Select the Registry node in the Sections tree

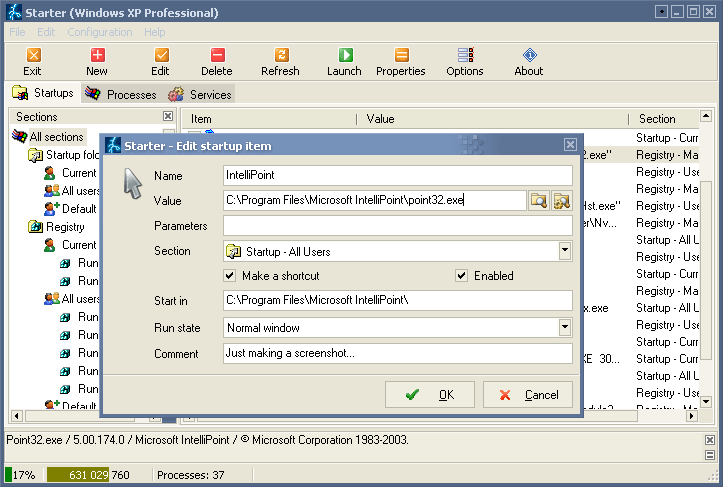coord(65,227)
